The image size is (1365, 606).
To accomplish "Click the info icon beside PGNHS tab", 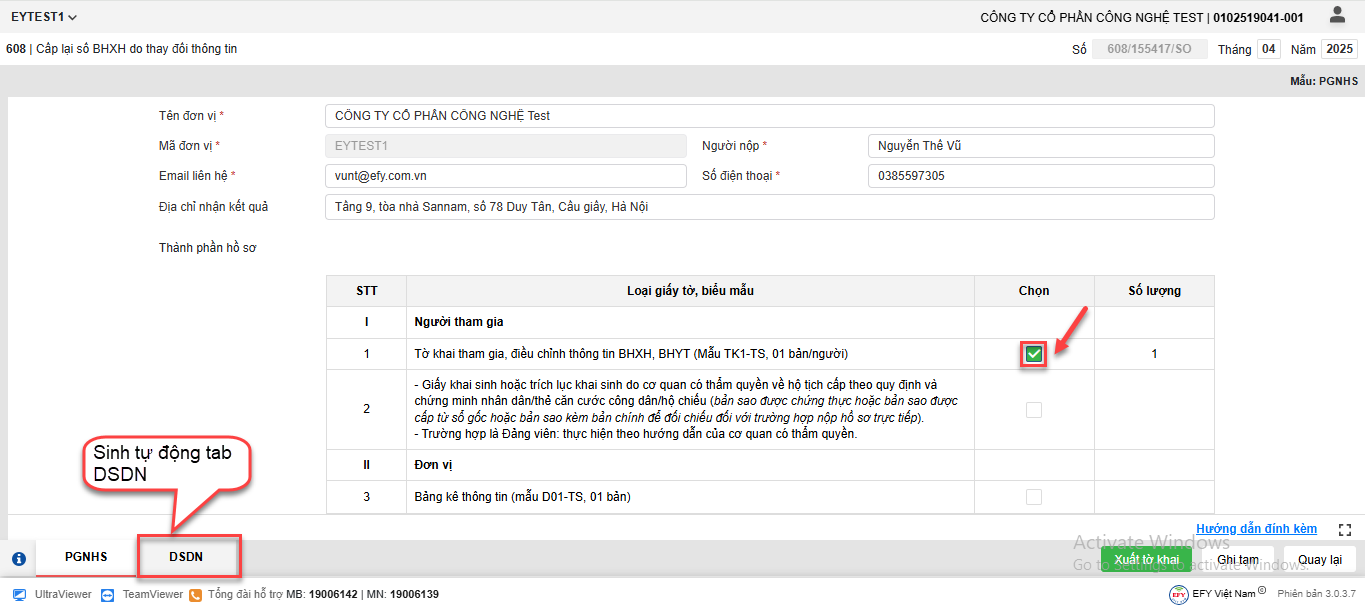I will tap(18, 559).
